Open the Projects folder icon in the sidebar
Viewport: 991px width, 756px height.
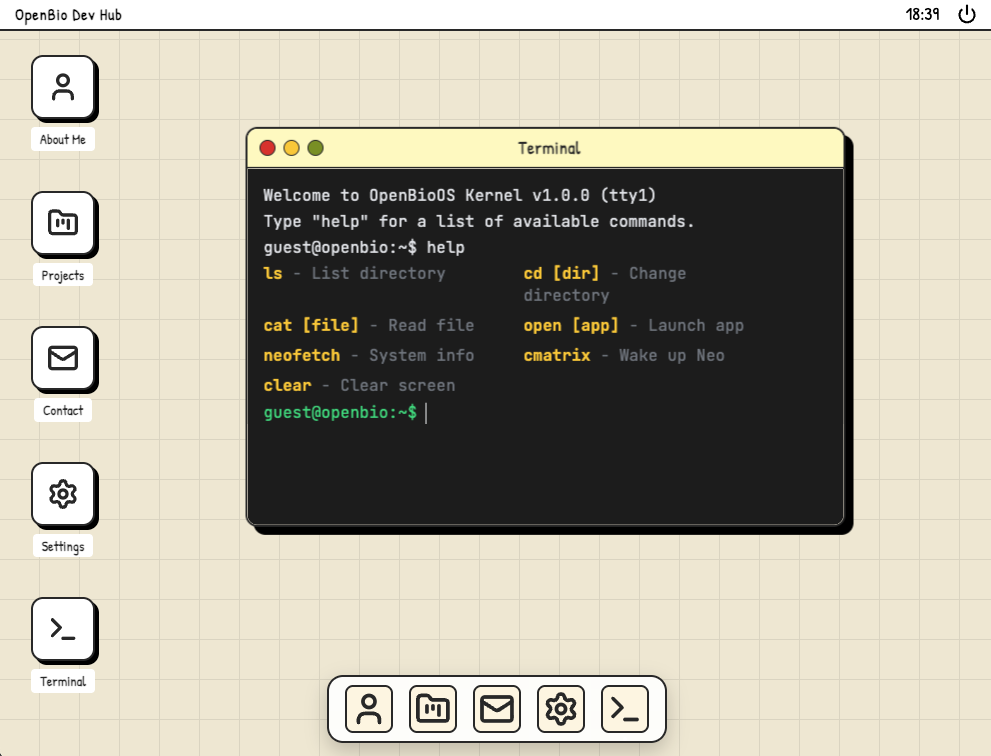(x=63, y=224)
